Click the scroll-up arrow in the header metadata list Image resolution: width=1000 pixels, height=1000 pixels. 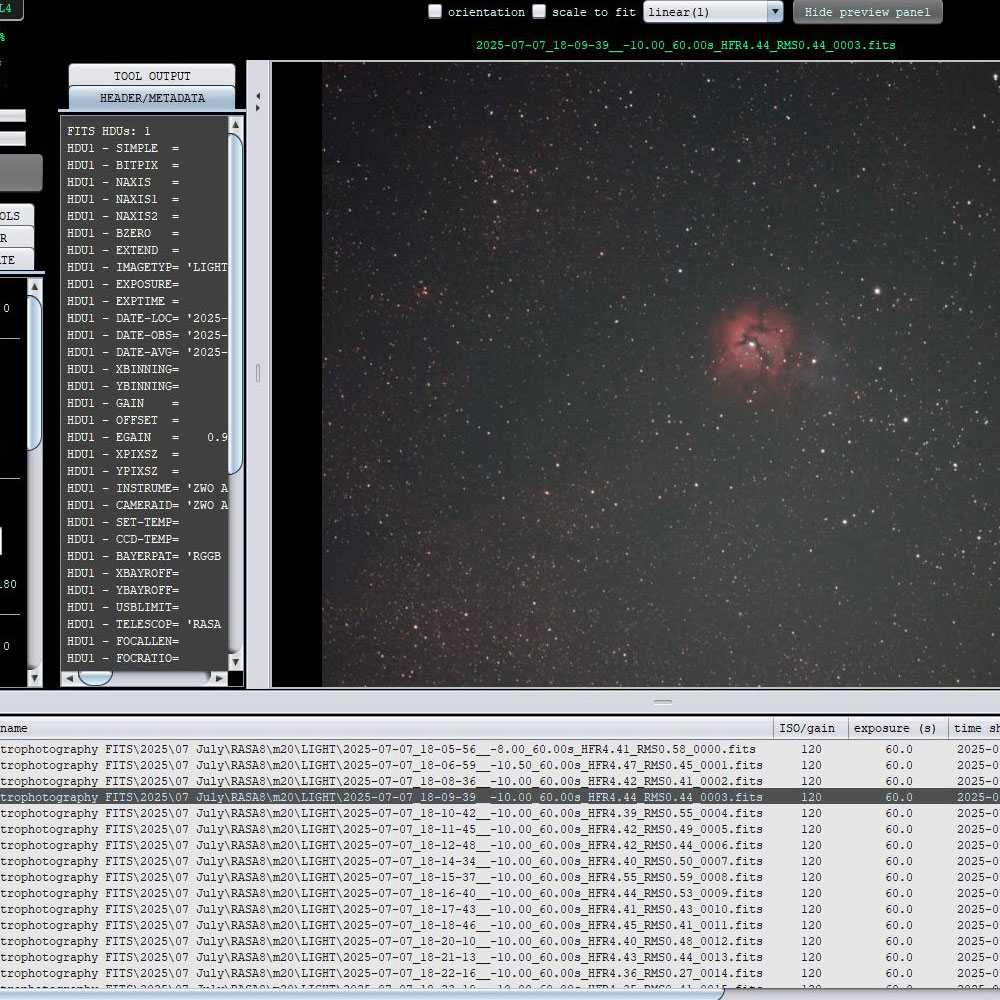click(x=235, y=124)
